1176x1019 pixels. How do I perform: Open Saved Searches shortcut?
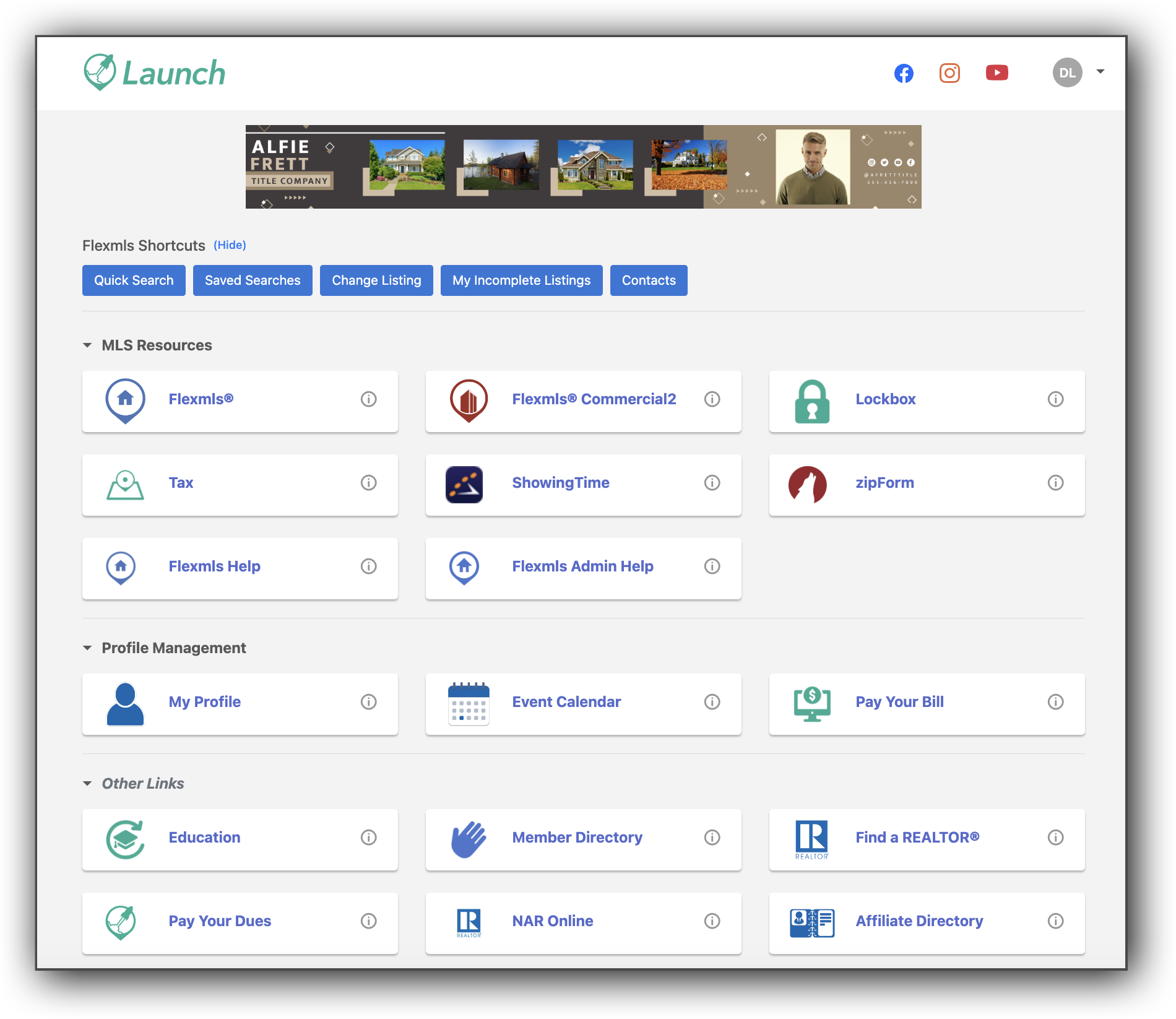[253, 280]
